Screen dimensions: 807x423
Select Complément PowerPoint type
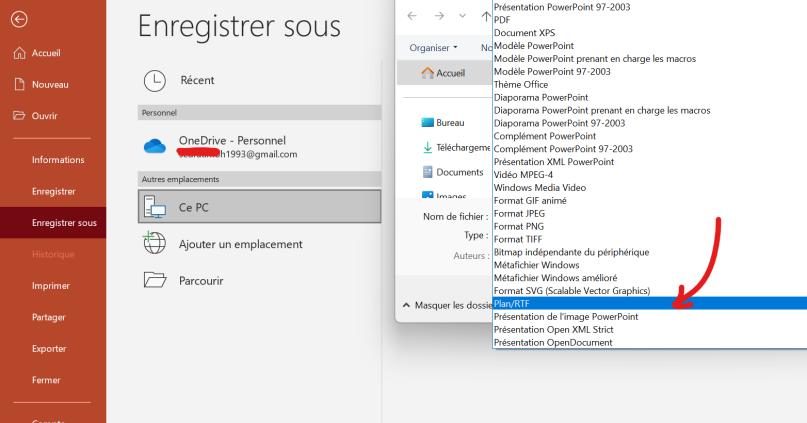click(545, 136)
